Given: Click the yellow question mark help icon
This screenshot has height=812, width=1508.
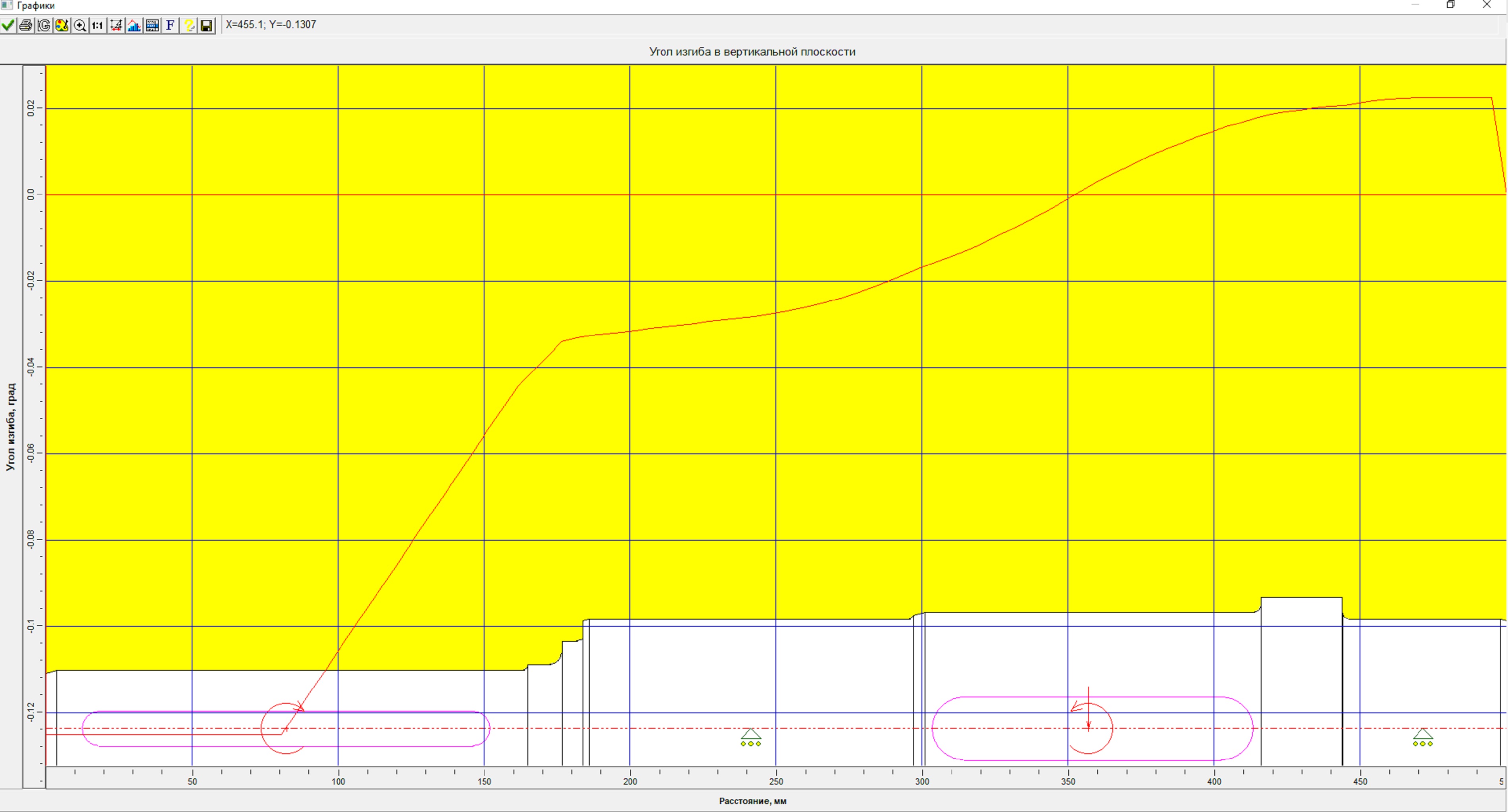Looking at the screenshot, I should point(188,25).
